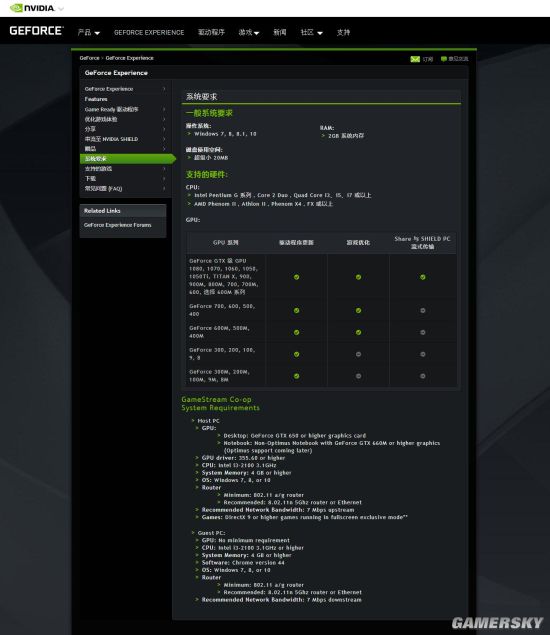Go to 驱动程序 in the top nav
The height and width of the screenshot is (635, 550).
click(211, 32)
